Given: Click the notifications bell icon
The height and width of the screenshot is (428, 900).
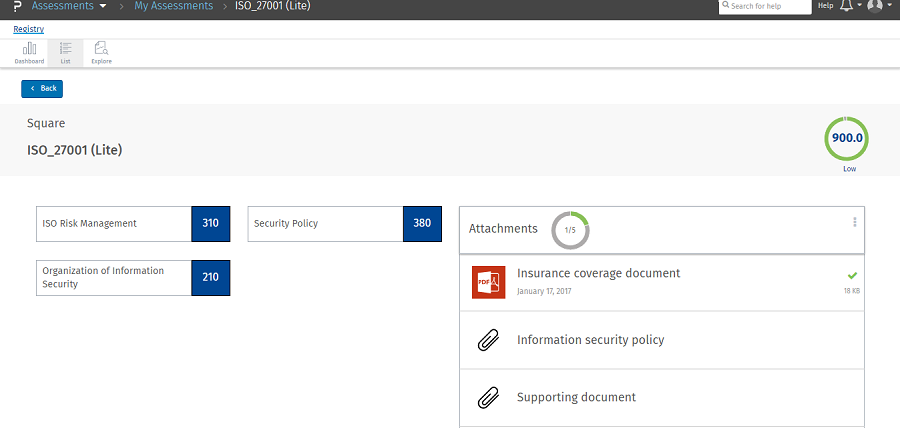Looking at the screenshot, I should tap(846, 6).
